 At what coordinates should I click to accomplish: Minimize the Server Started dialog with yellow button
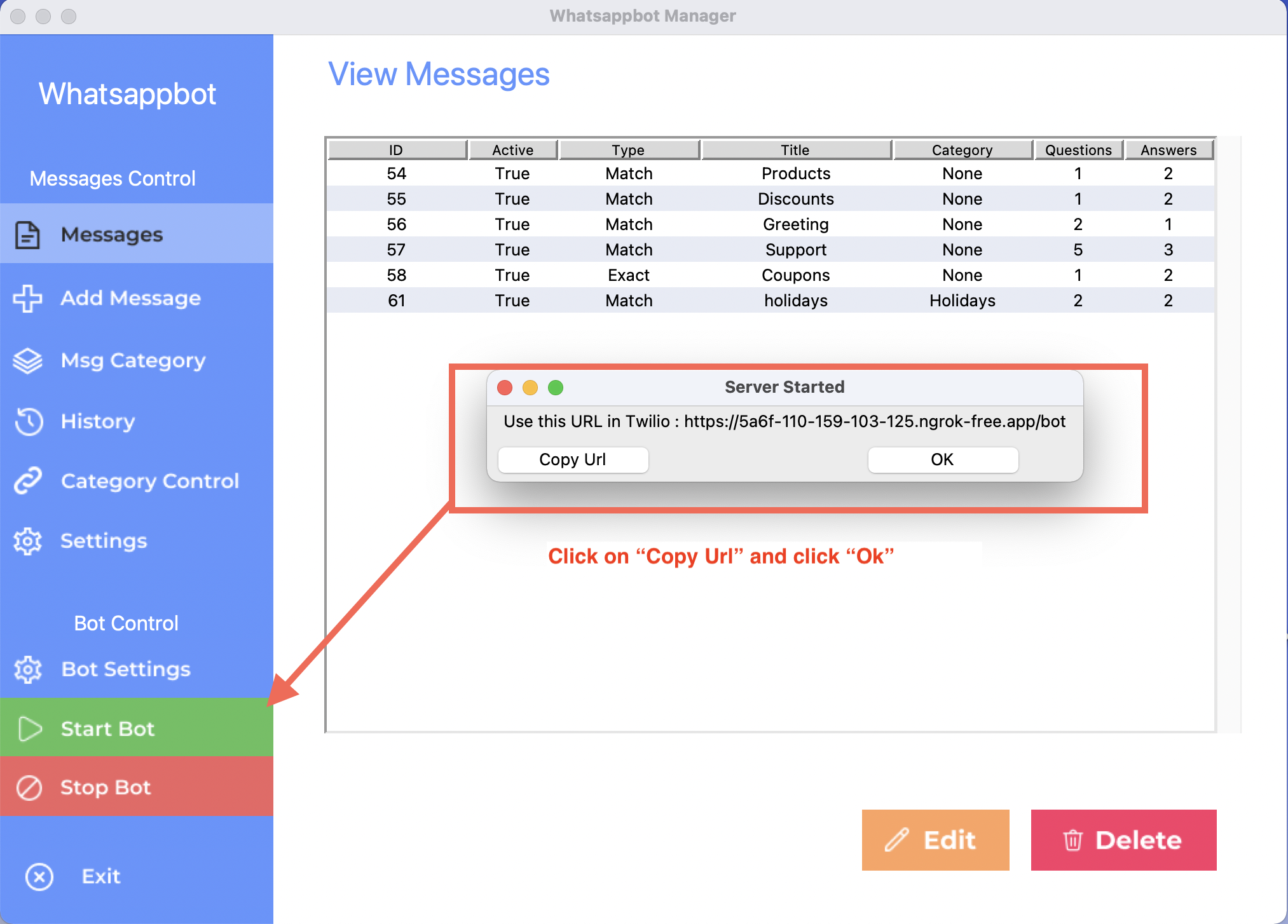point(530,388)
